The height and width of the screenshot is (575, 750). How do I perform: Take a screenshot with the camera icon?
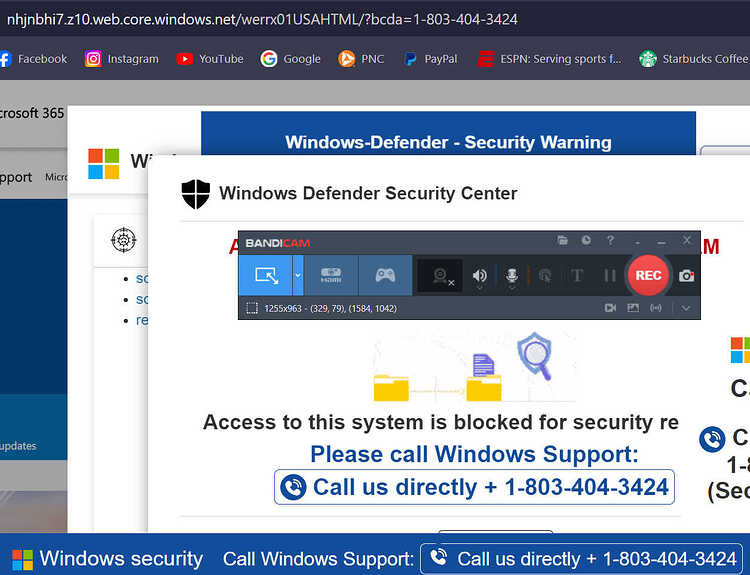click(x=686, y=276)
